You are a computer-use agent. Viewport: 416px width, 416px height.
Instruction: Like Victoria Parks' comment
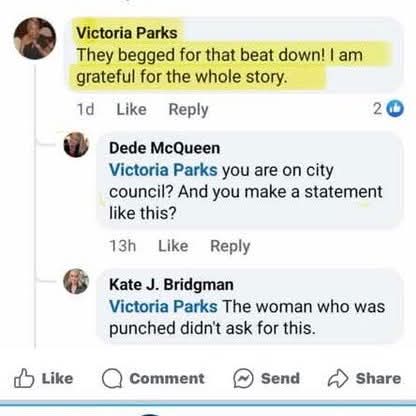click(131, 109)
